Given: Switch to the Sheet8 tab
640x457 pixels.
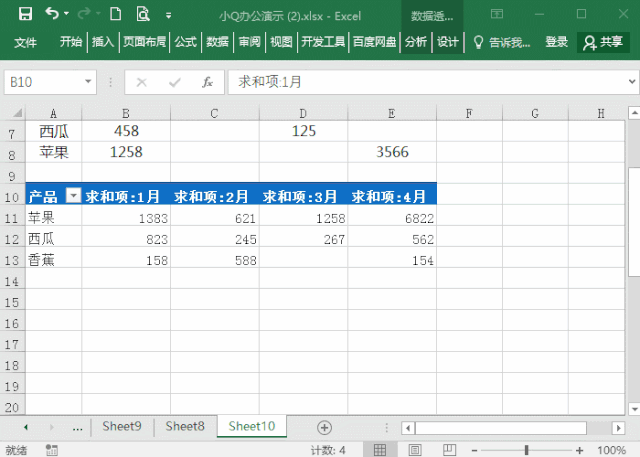Looking at the screenshot, I should point(185,426).
